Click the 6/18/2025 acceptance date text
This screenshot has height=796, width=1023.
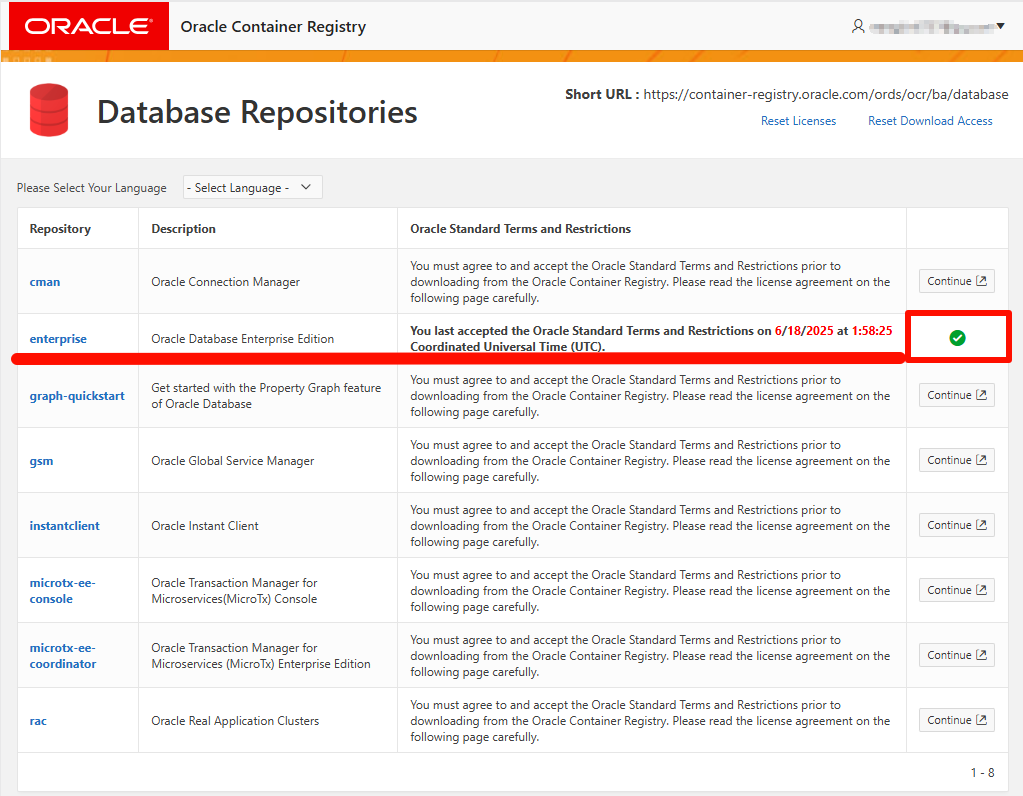pyautogui.click(x=804, y=331)
